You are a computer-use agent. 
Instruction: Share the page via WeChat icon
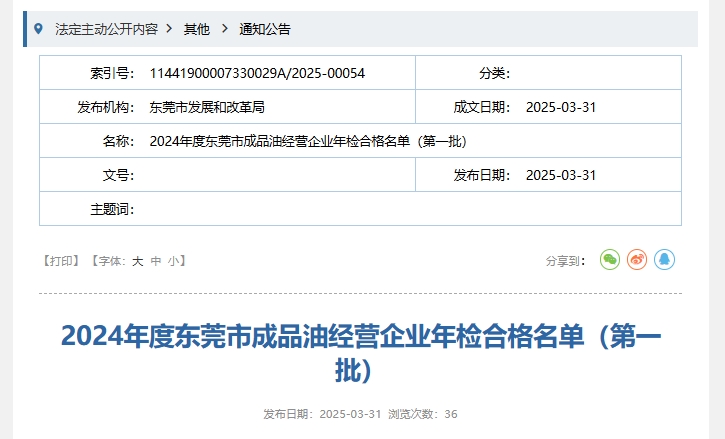[610, 260]
